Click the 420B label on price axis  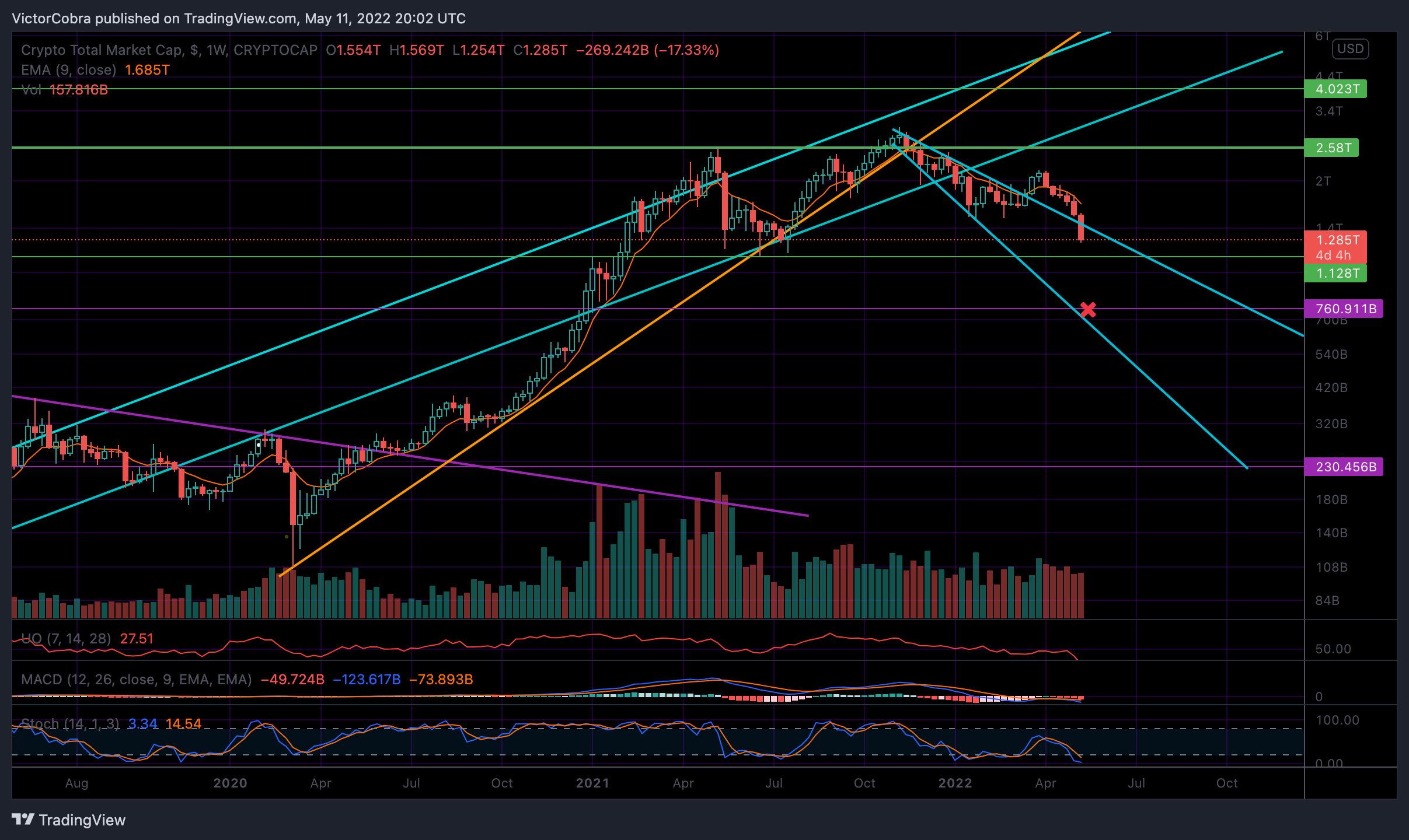tap(1331, 388)
